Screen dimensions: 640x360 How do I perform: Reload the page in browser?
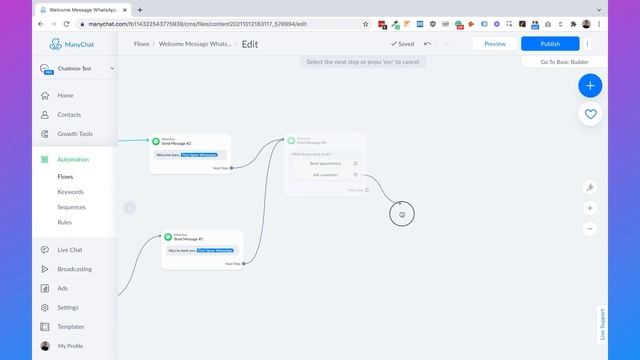pyautogui.click(x=67, y=24)
